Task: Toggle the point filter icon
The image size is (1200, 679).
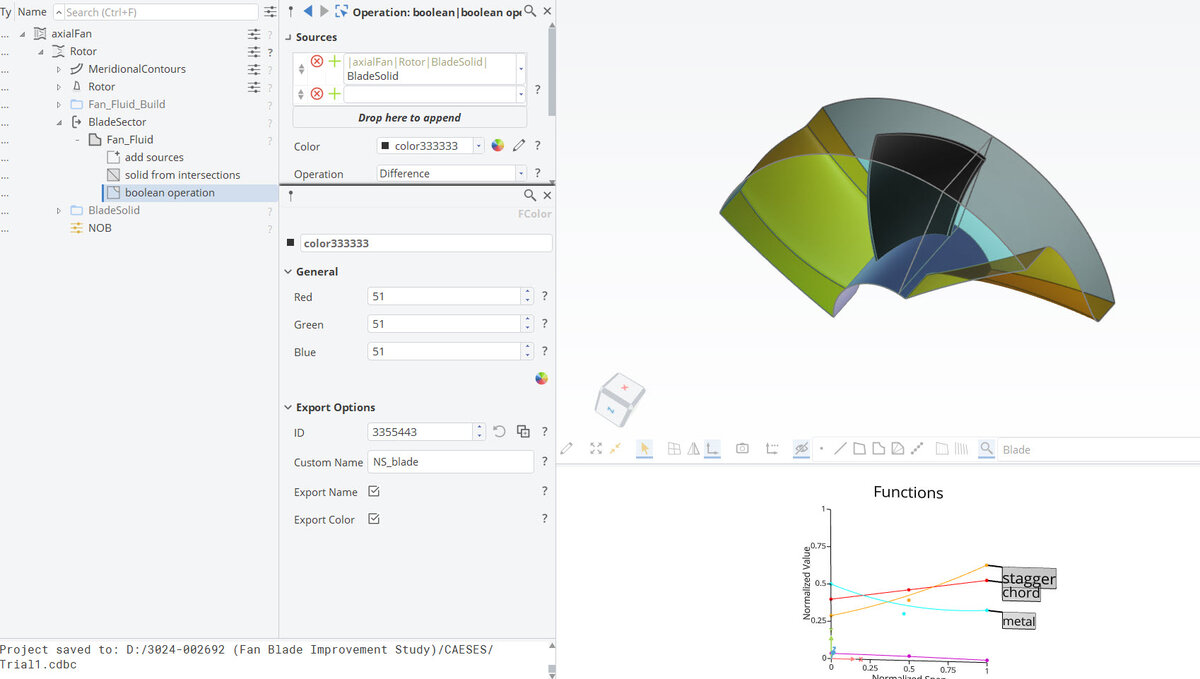Action: pos(821,449)
